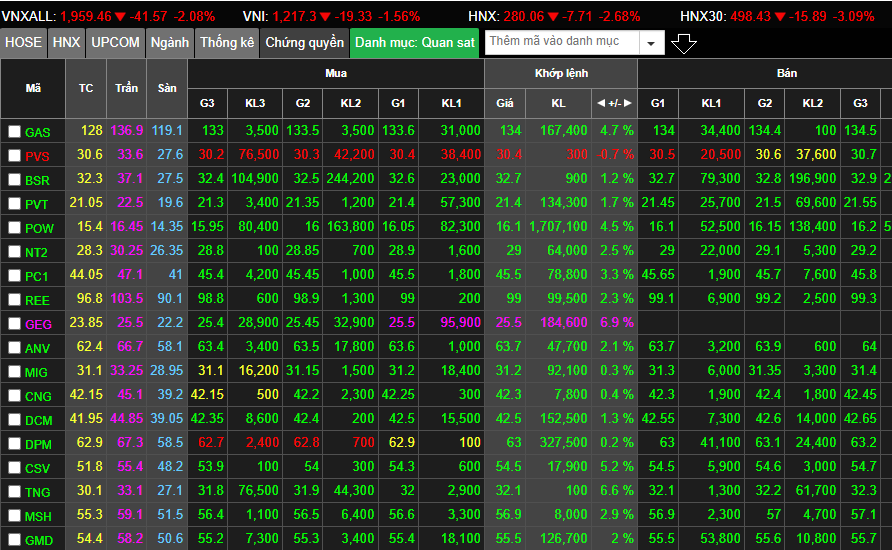The height and width of the screenshot is (550, 892).
Task: Focus the 'Thêm mã vào danh mục' input field
Action: 562,43
